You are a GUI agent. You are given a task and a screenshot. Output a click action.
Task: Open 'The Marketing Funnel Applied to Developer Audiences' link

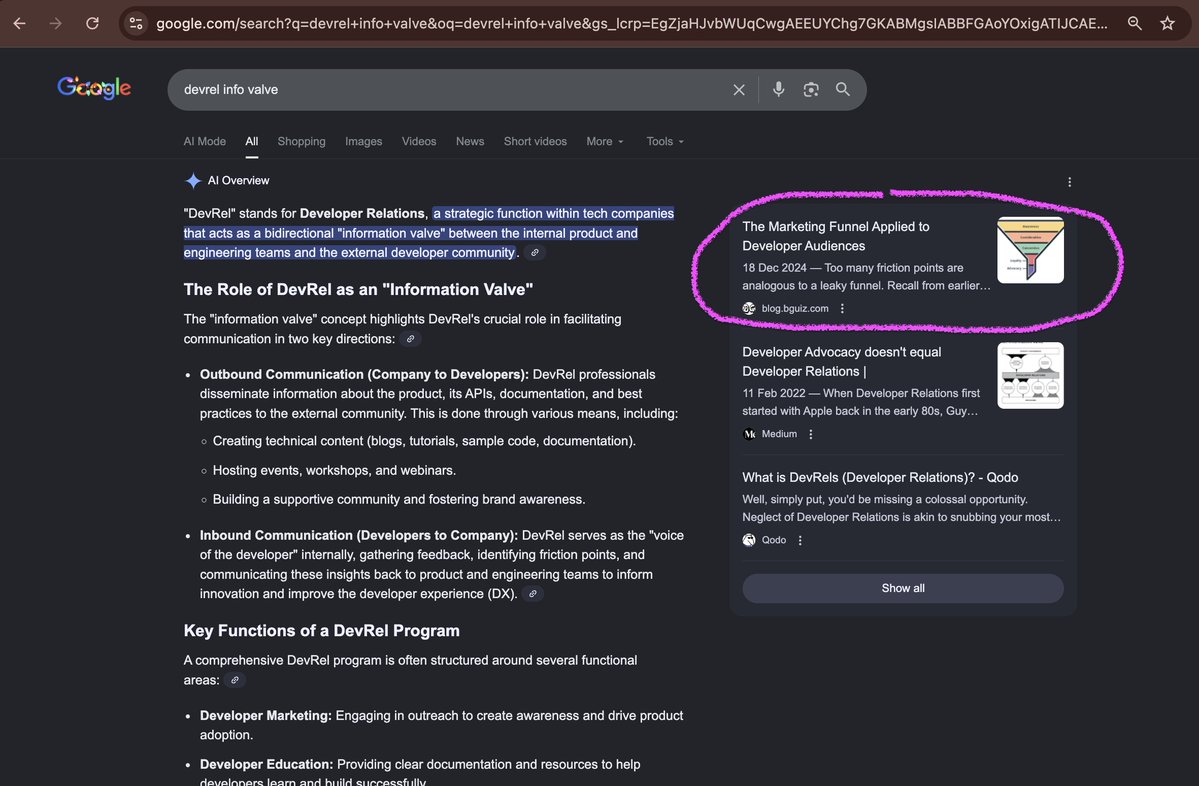click(836, 236)
